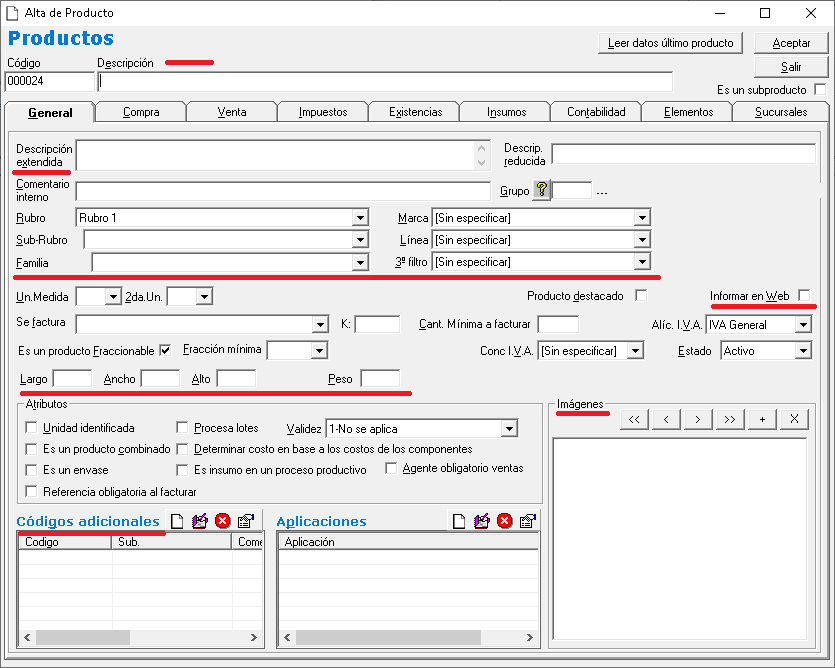
Task: Toggle Informar en Web checkbox
Action: (x=805, y=296)
